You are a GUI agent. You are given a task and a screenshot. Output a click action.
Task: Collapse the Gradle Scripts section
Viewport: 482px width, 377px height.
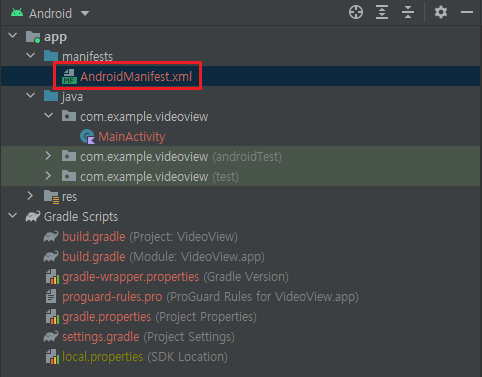pyautogui.click(x=12, y=215)
